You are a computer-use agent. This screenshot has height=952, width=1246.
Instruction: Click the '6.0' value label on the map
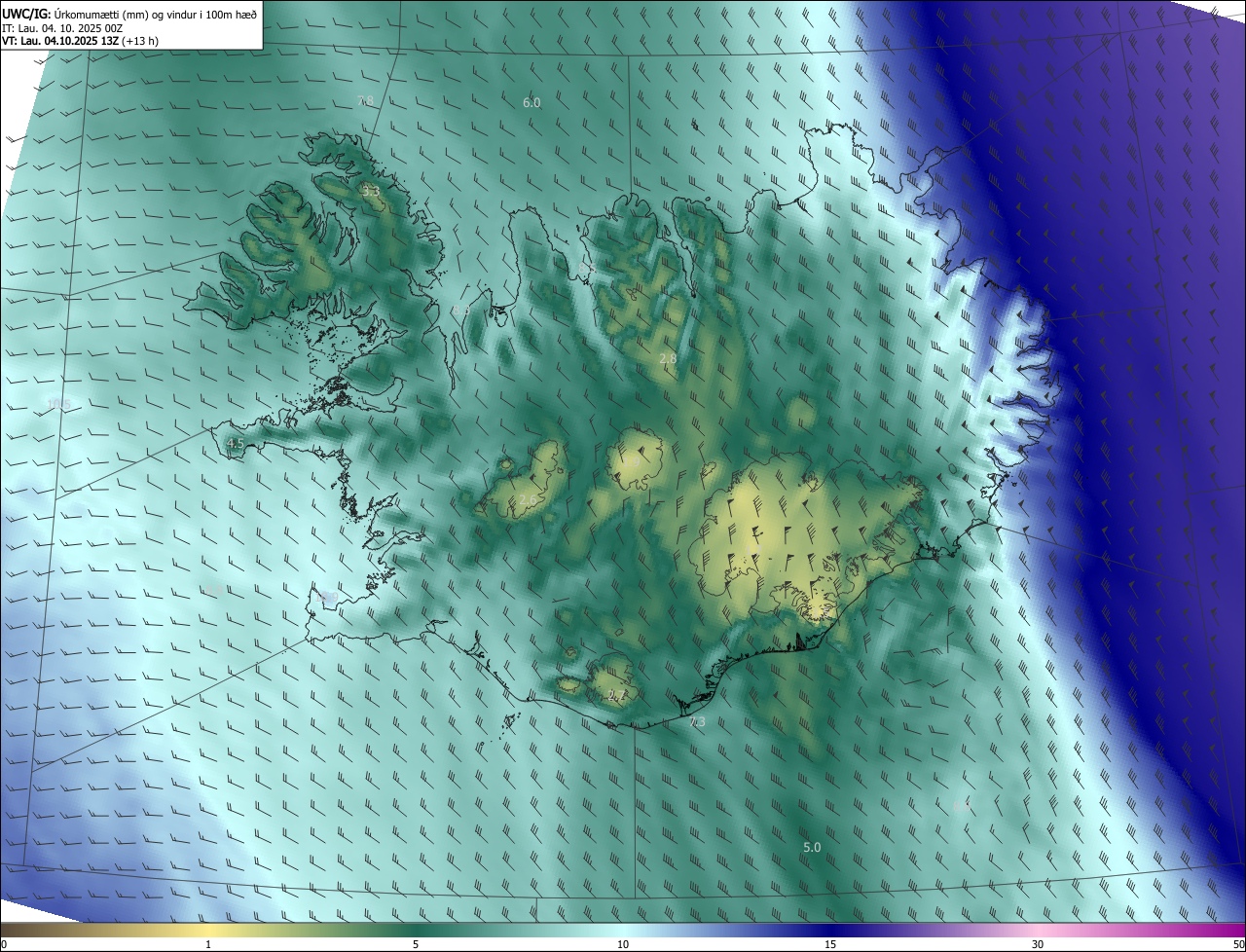tap(531, 102)
